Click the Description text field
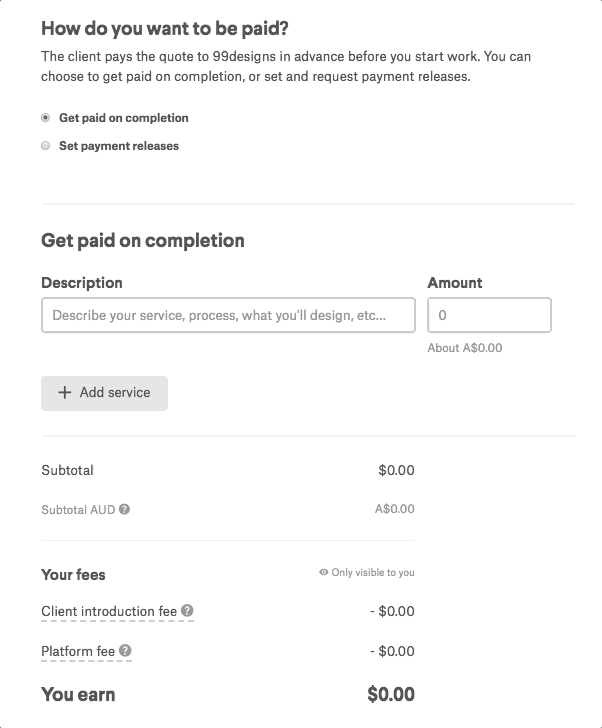 (x=228, y=315)
